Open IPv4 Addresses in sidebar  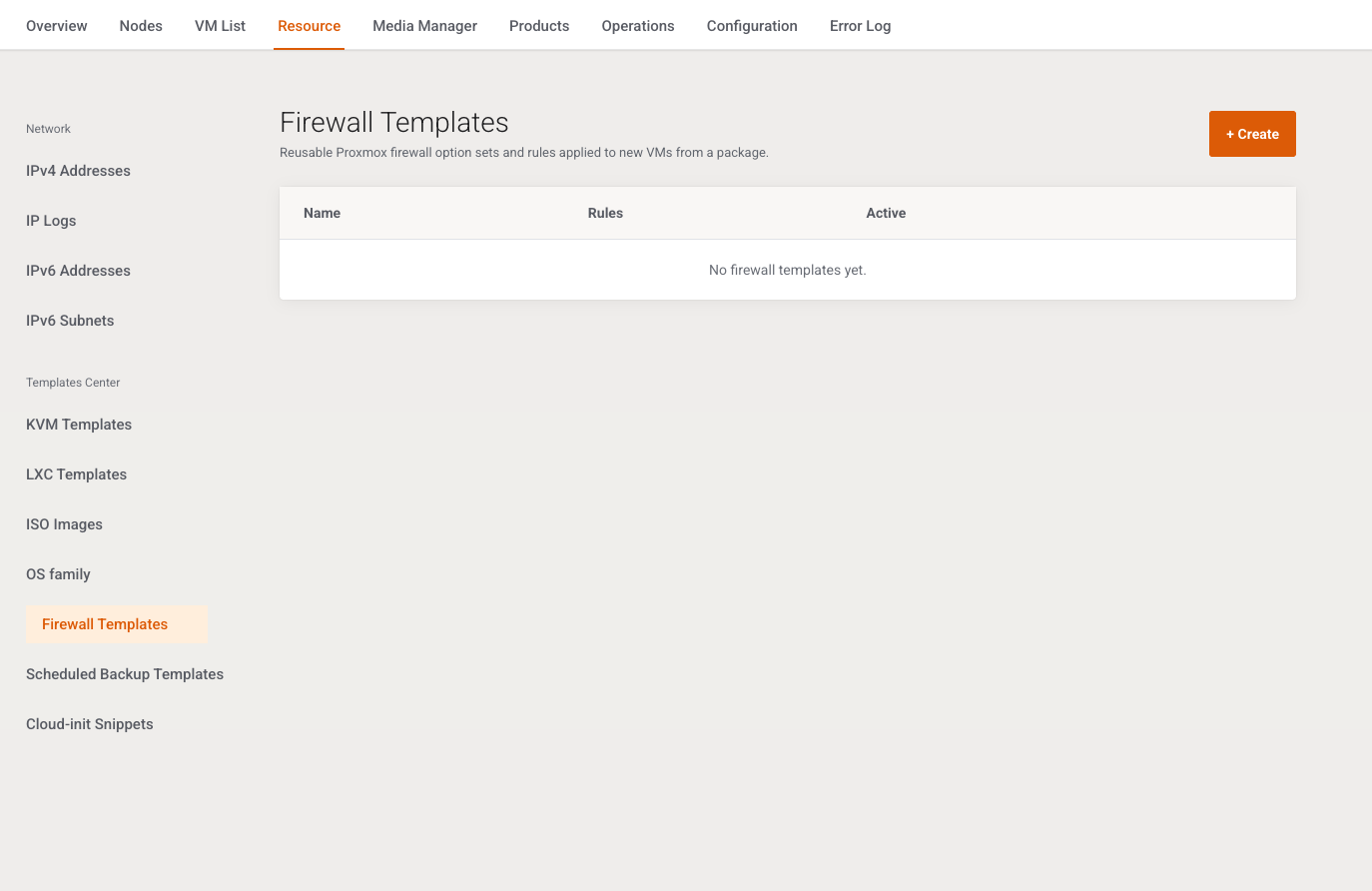[x=78, y=171]
